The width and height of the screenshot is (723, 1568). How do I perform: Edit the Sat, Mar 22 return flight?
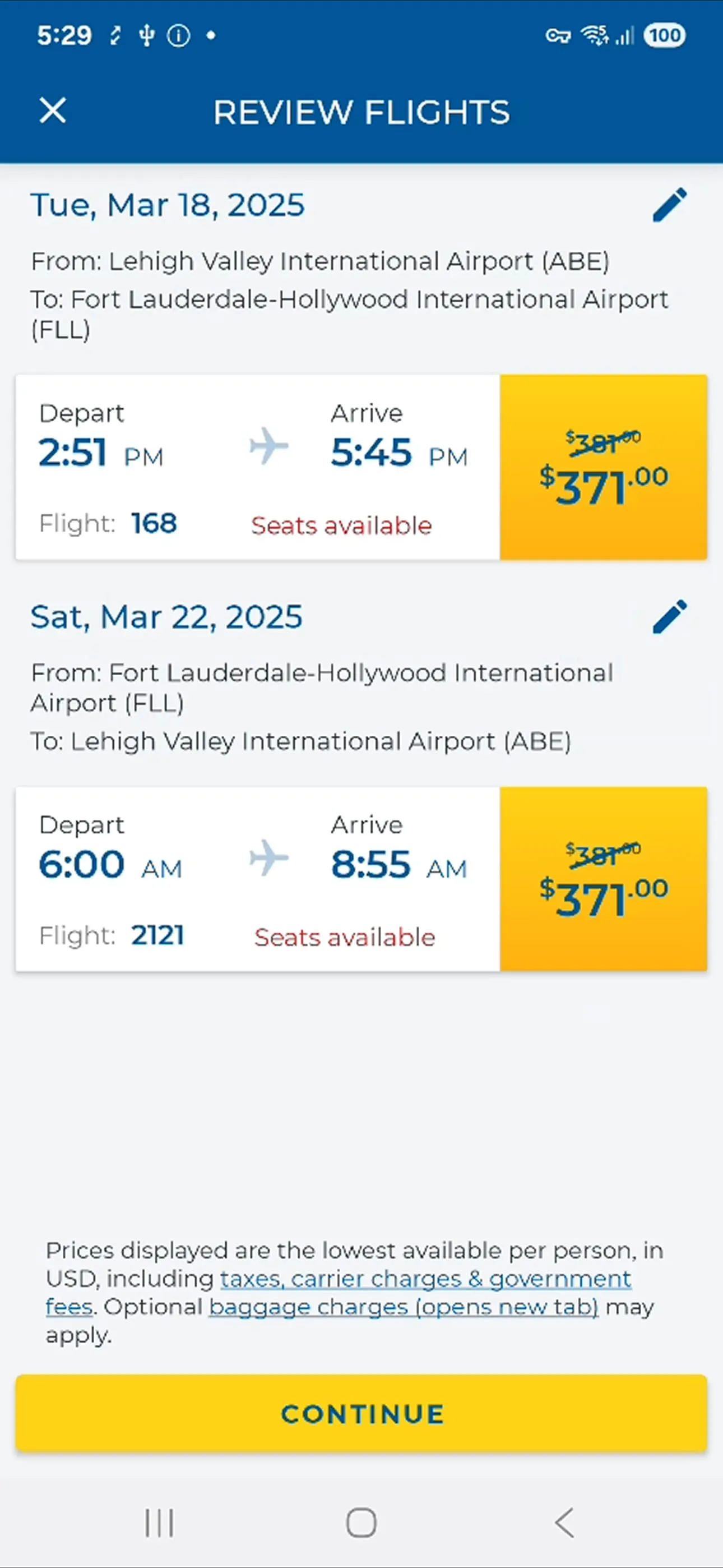coord(669,617)
